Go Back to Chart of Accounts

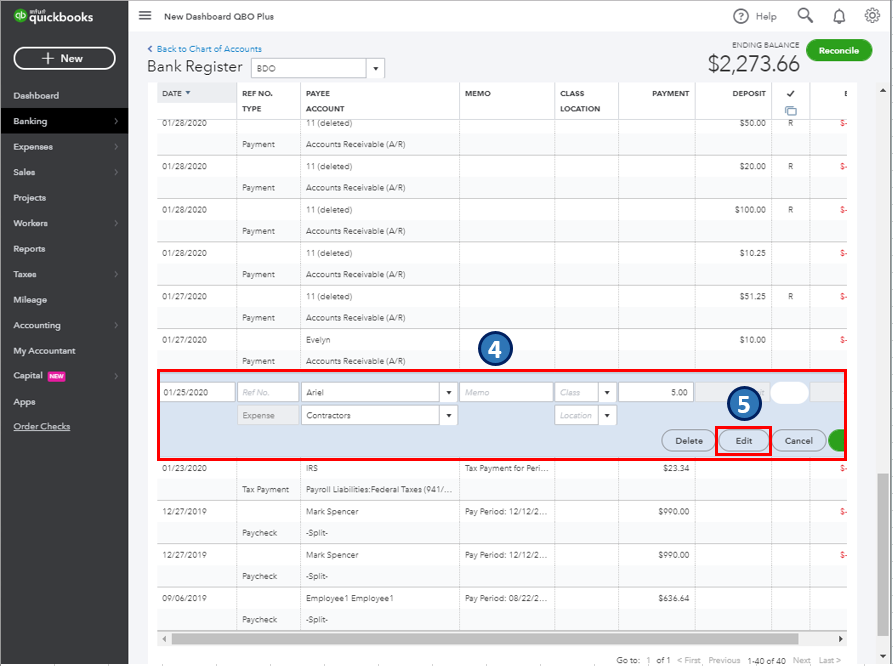204,48
